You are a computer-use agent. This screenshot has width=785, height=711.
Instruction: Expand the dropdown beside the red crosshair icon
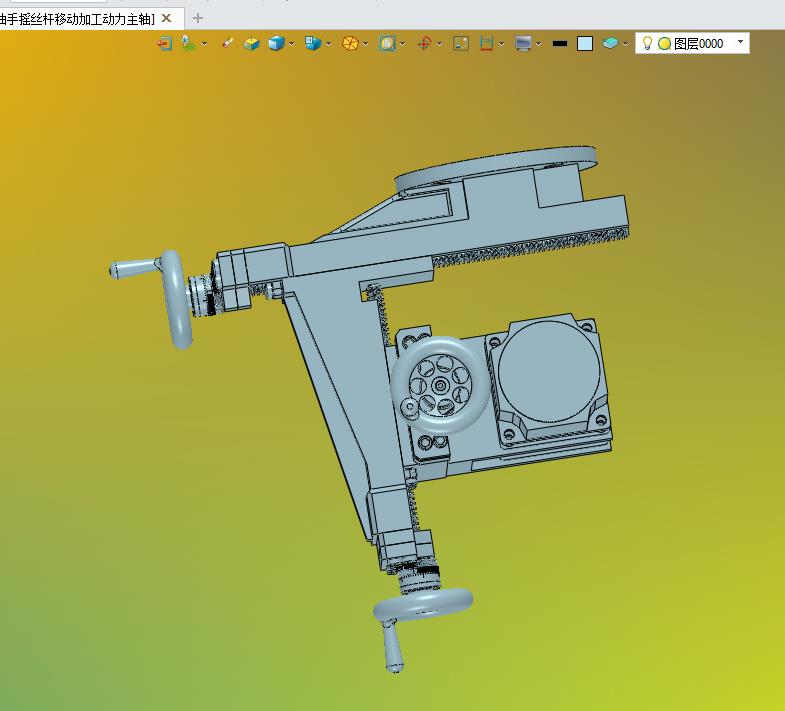click(x=440, y=44)
